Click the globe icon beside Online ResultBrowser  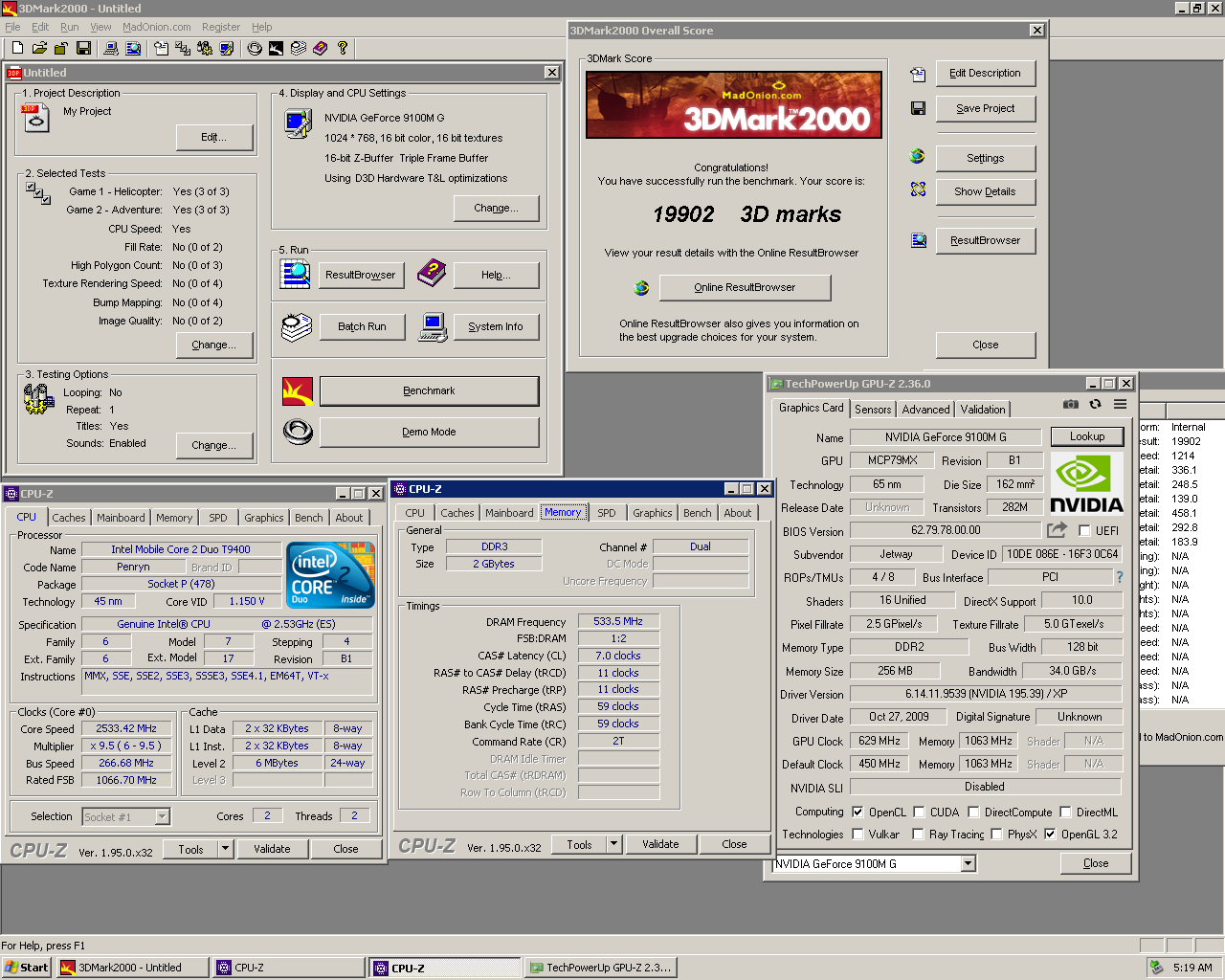641,287
